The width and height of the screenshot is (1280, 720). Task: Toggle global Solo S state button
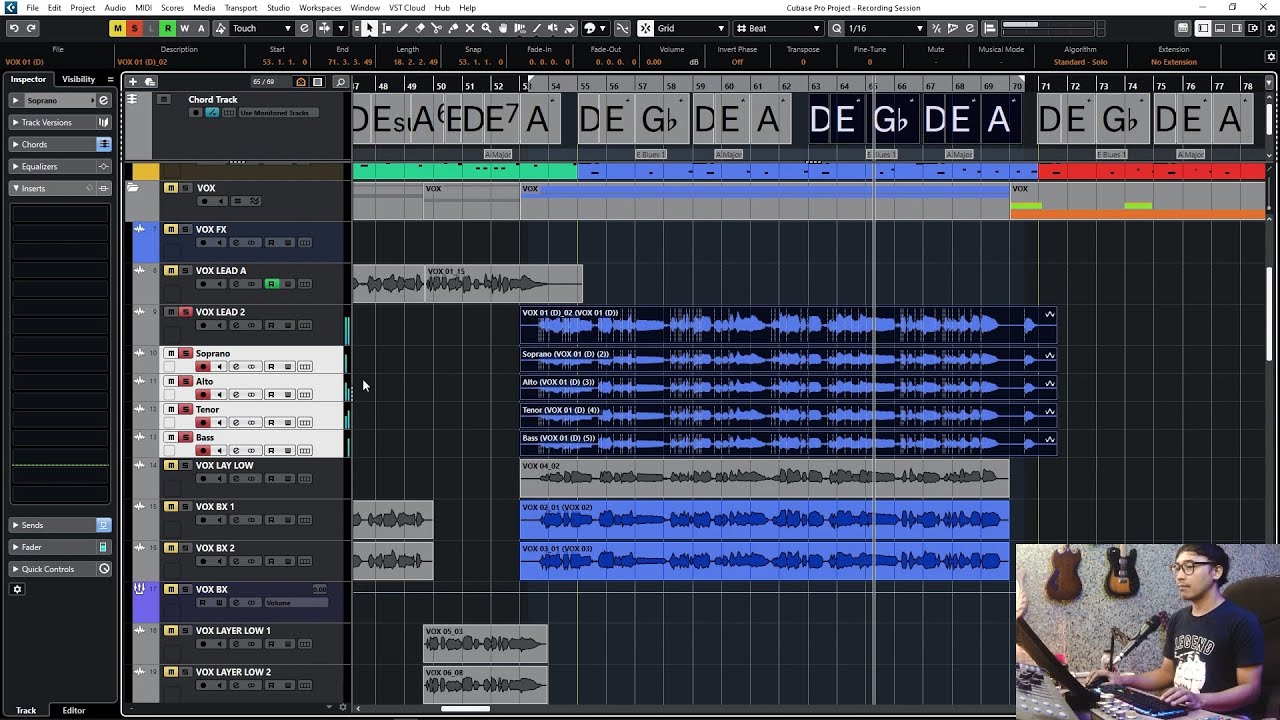click(134, 28)
